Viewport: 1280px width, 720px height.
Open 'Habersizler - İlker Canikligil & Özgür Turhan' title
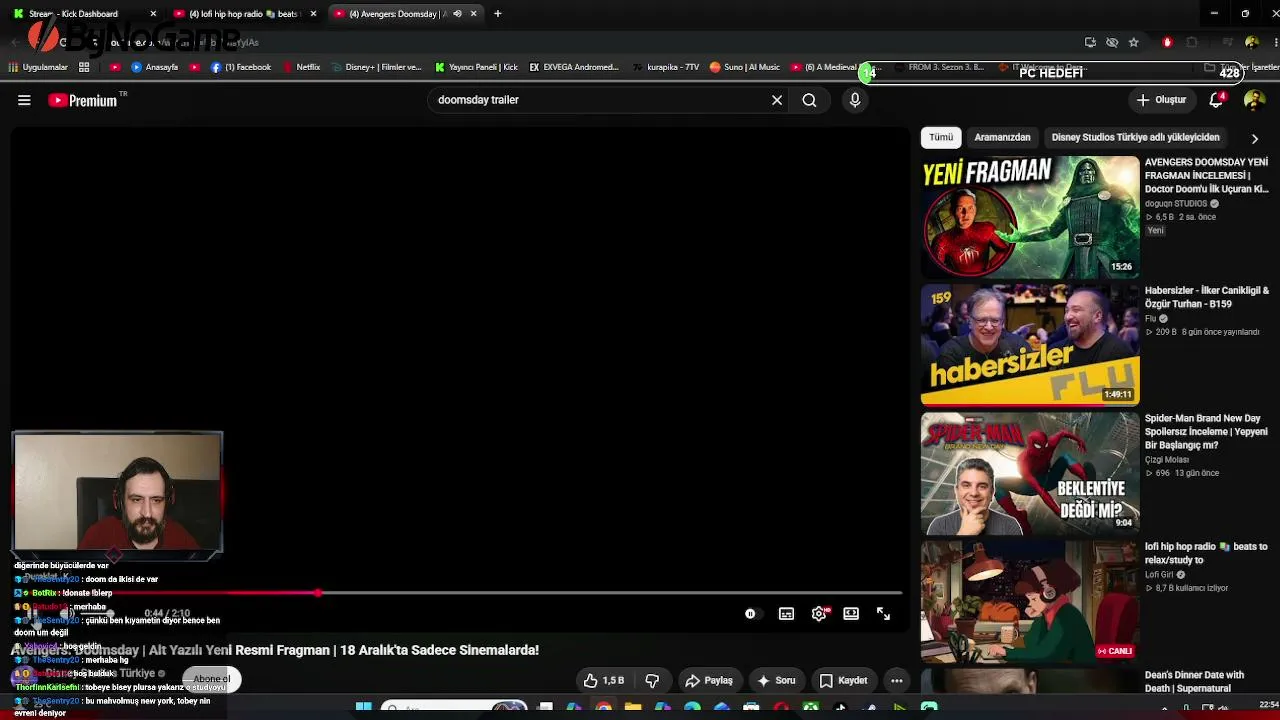[x=1206, y=297]
